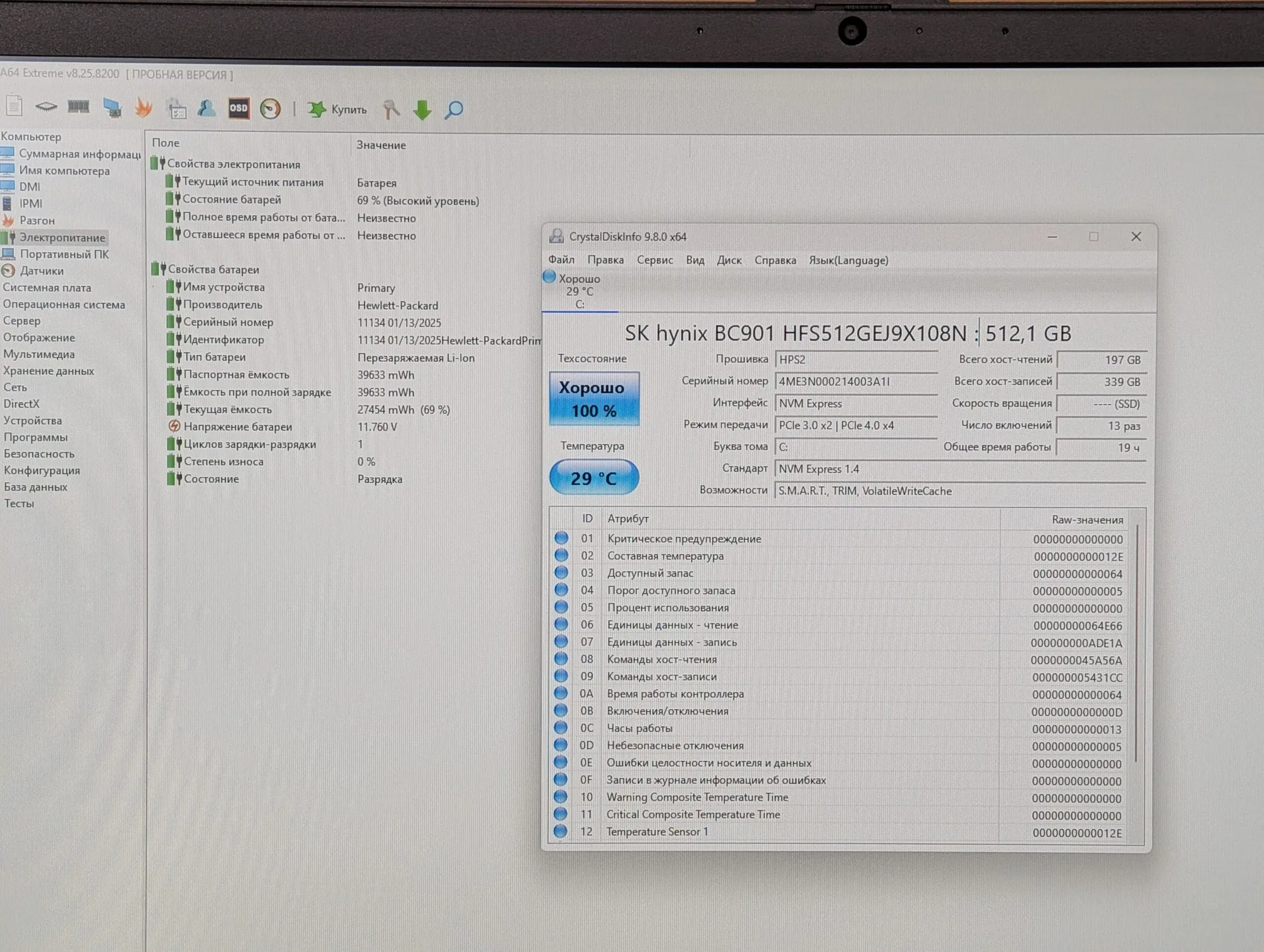The image size is (1264, 952).
Task: Click the 29 °C temperature button
Action: coord(594,478)
